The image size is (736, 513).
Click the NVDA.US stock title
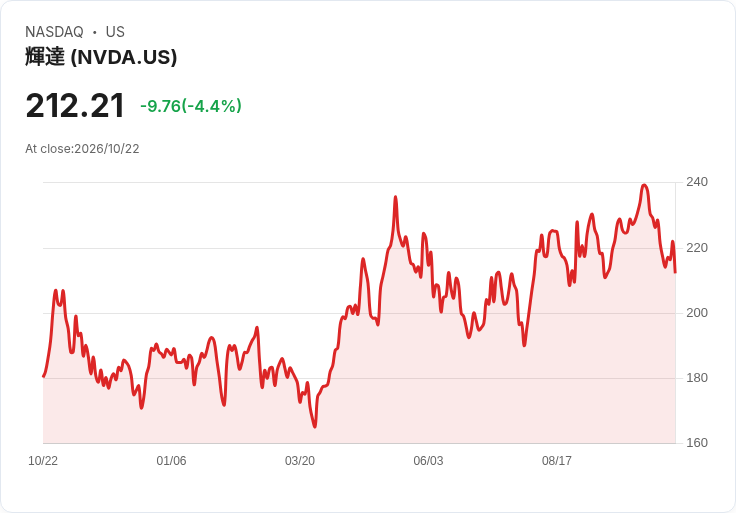101,57
